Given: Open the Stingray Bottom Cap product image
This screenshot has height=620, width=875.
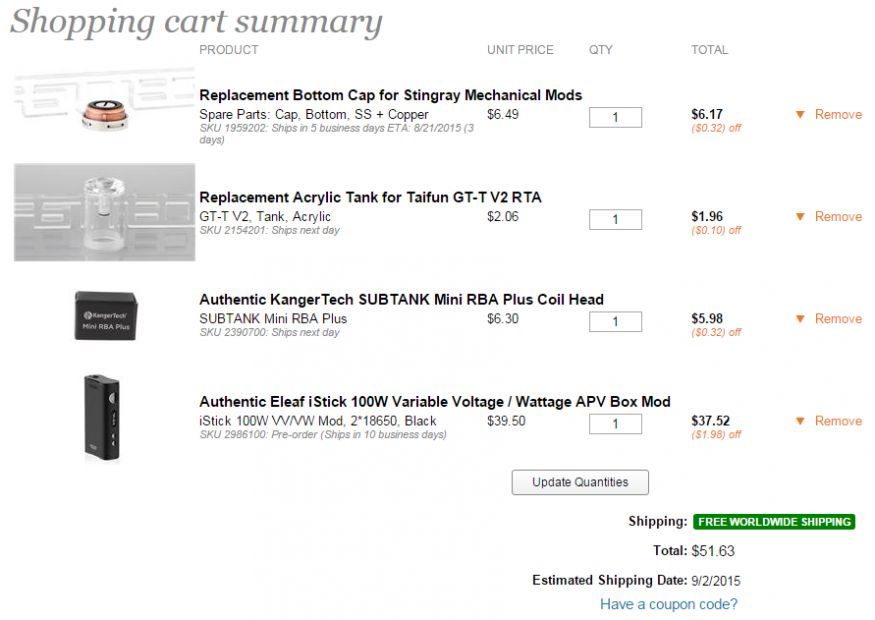Looking at the screenshot, I should pyautogui.click(x=104, y=110).
